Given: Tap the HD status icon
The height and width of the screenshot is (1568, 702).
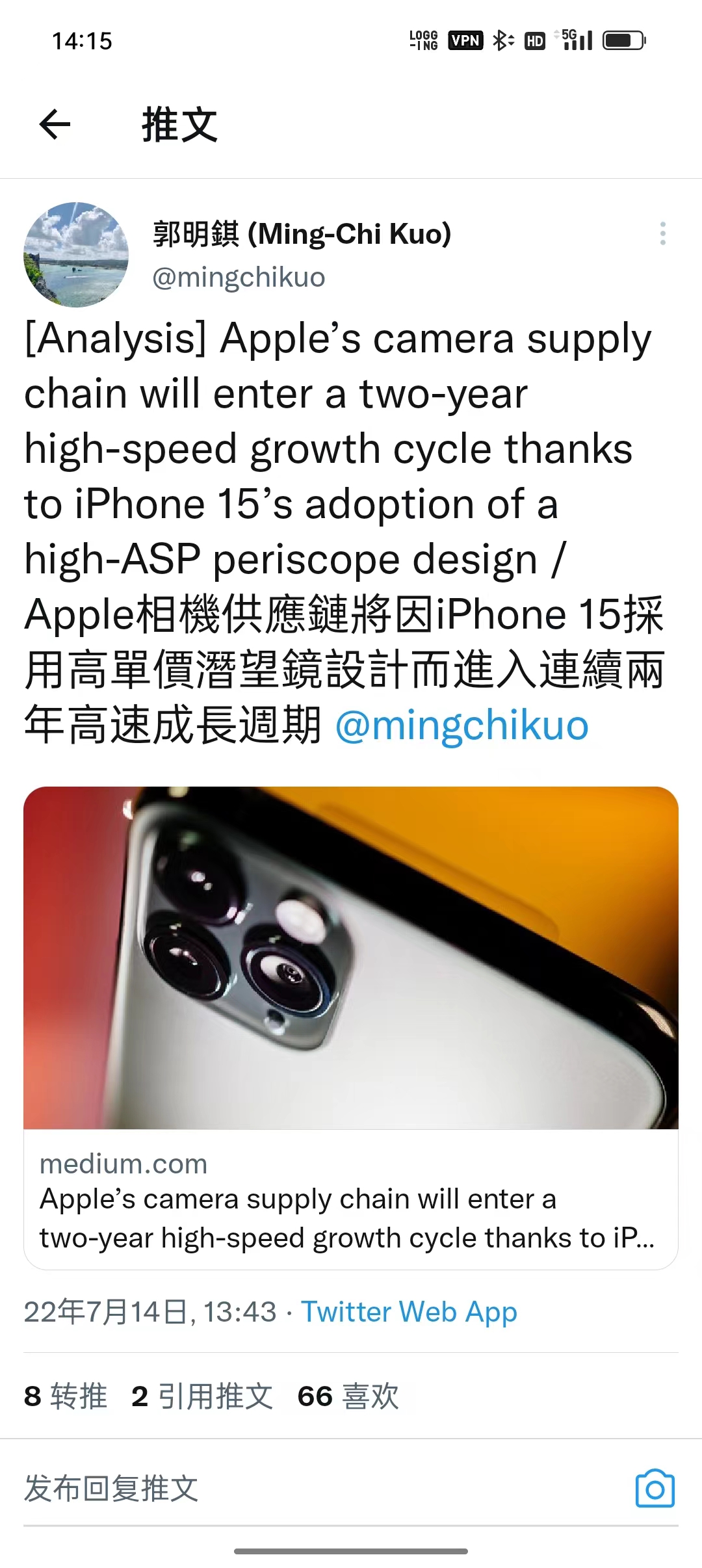Looking at the screenshot, I should click(535, 41).
